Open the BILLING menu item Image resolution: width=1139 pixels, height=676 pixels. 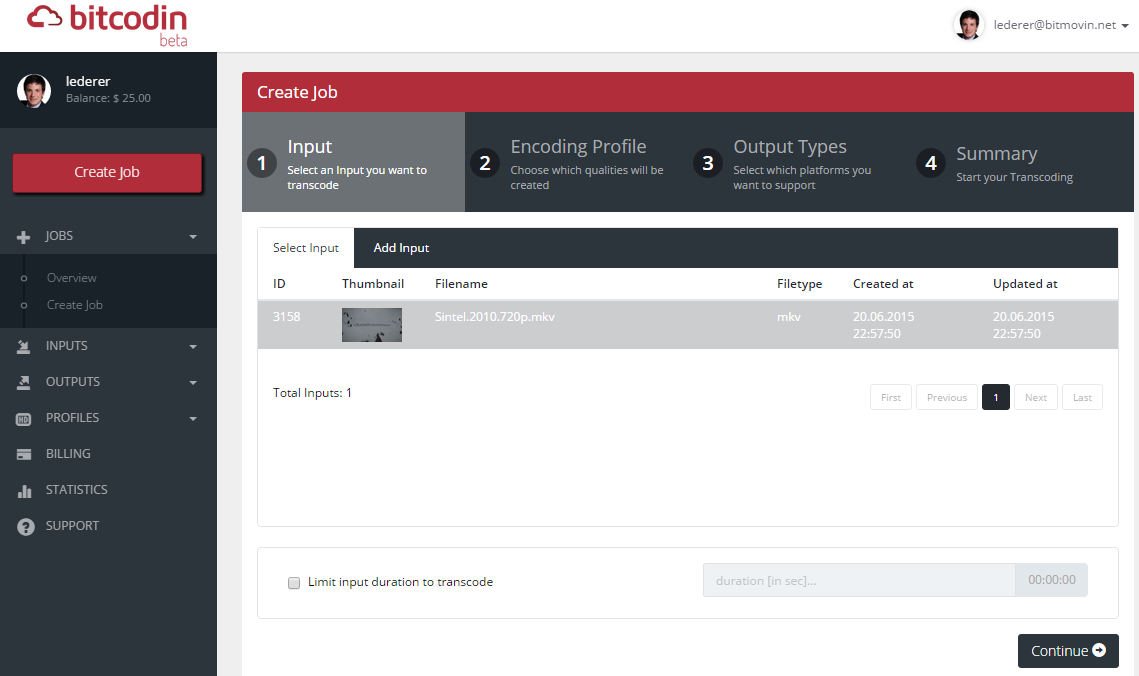[x=68, y=454]
